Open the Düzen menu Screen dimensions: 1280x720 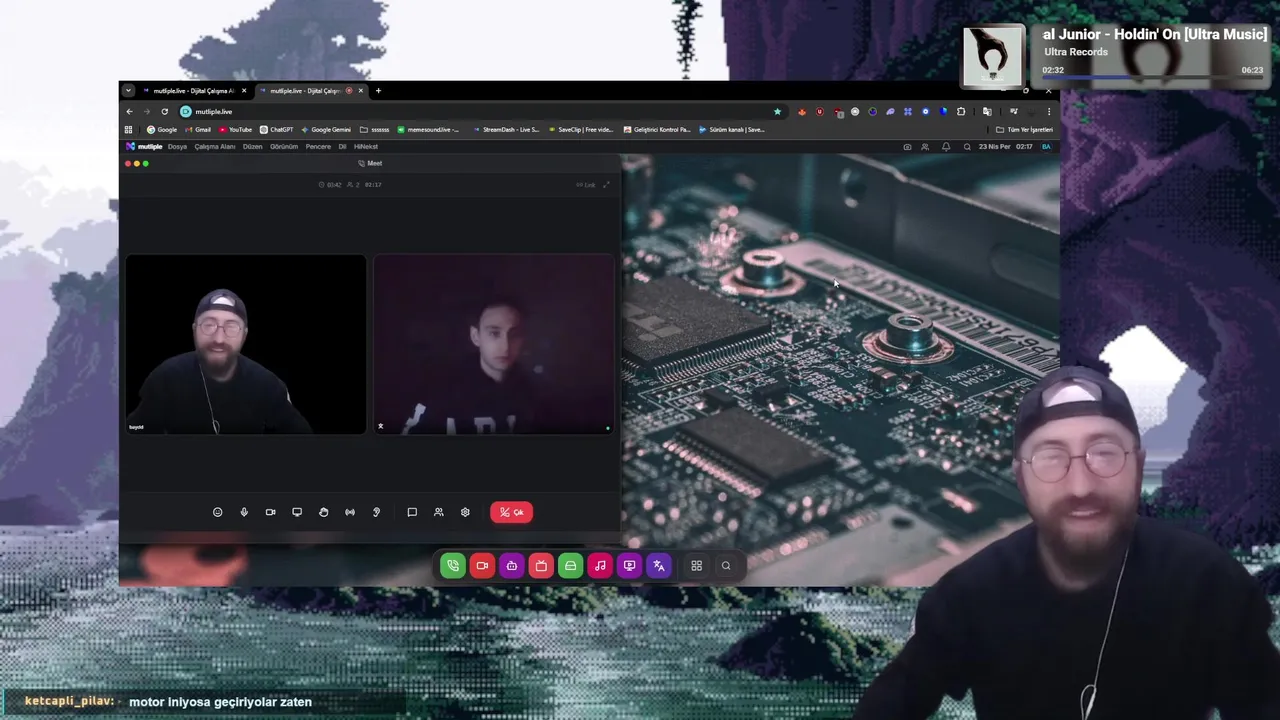253,147
